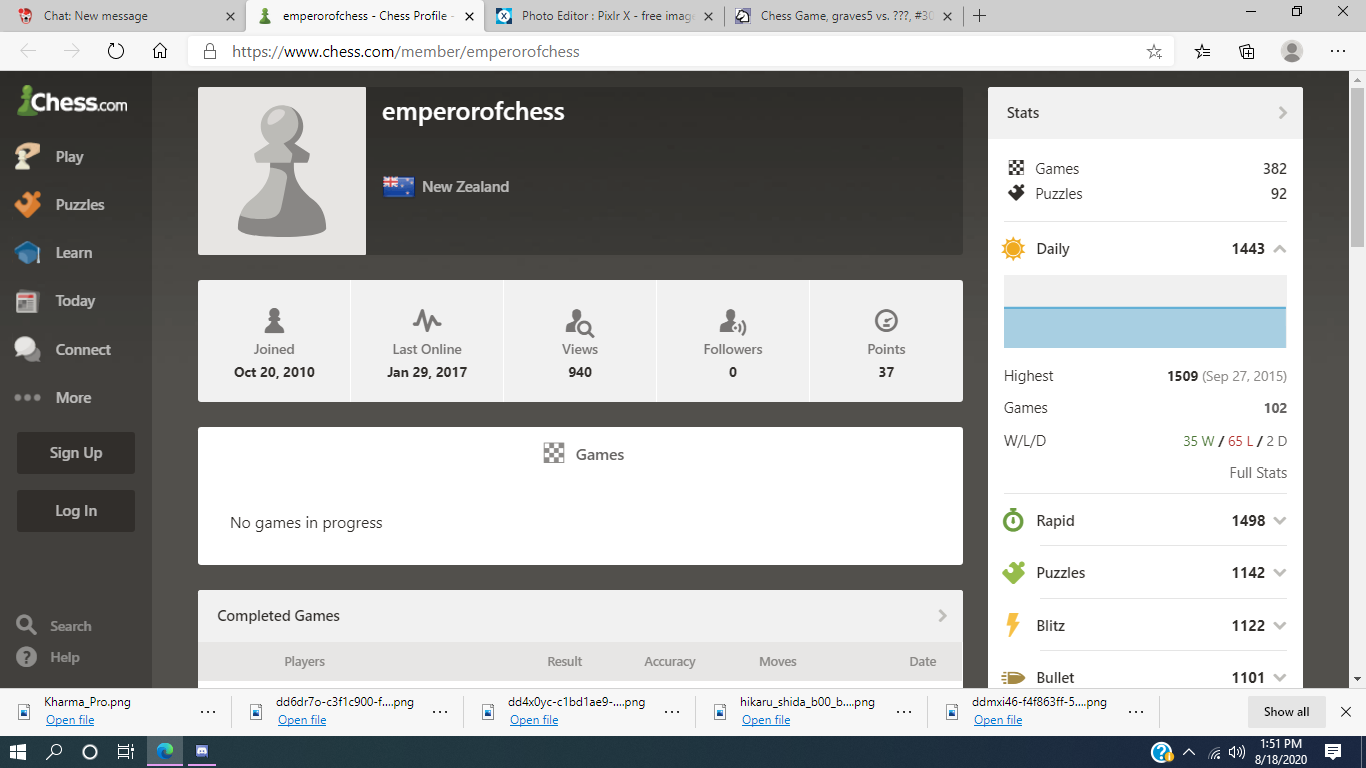Open options for Kharma_Pro.png download

208,712
